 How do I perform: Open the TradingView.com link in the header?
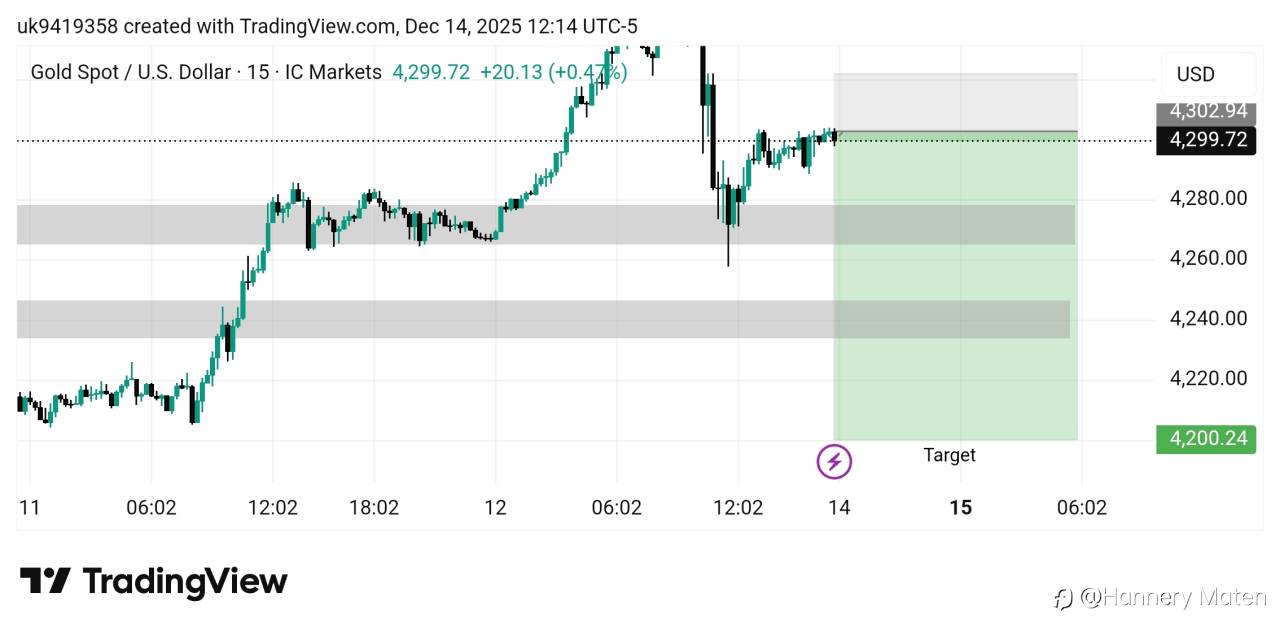point(317,26)
